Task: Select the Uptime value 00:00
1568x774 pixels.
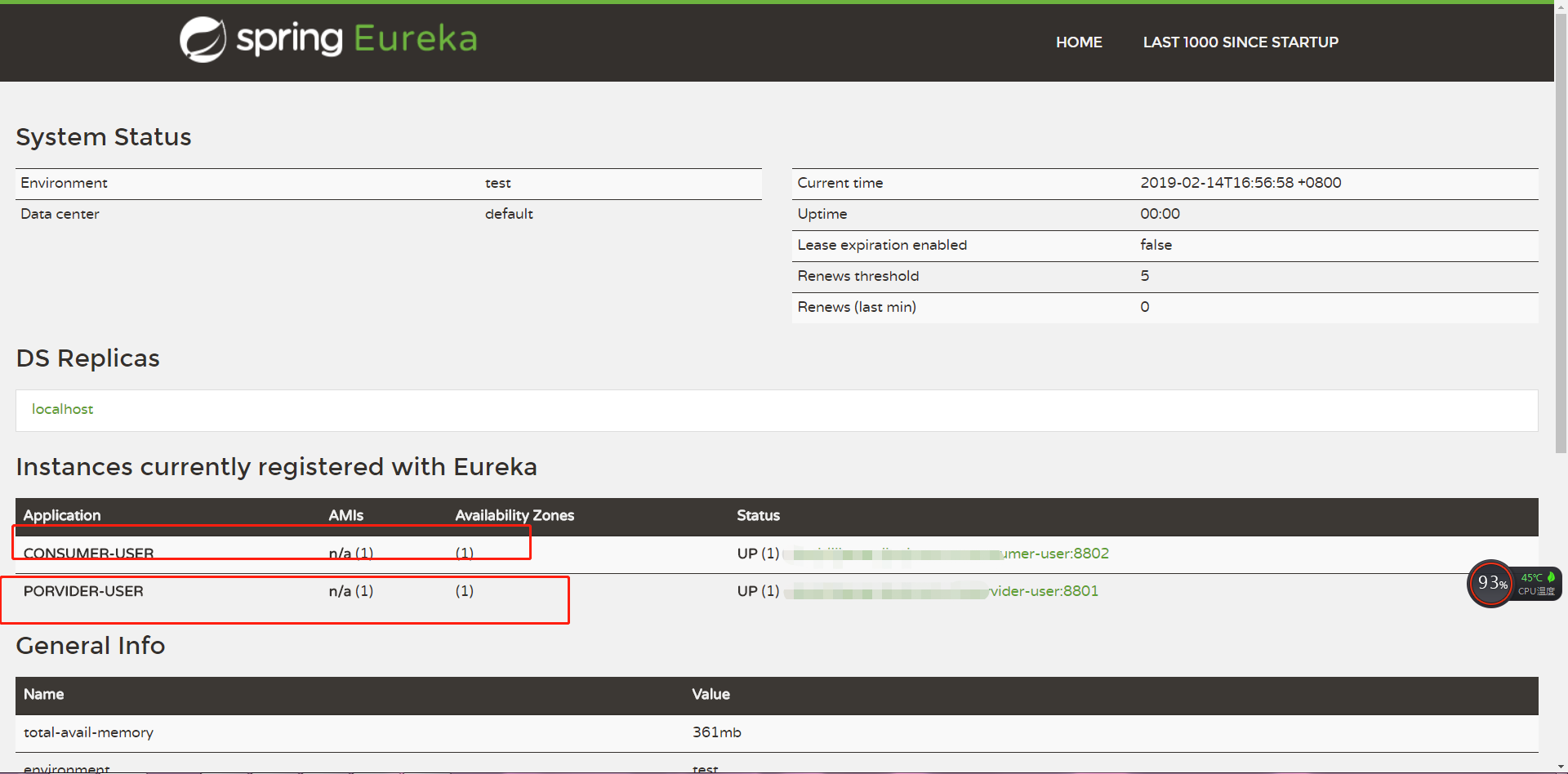Action: coord(1160,214)
